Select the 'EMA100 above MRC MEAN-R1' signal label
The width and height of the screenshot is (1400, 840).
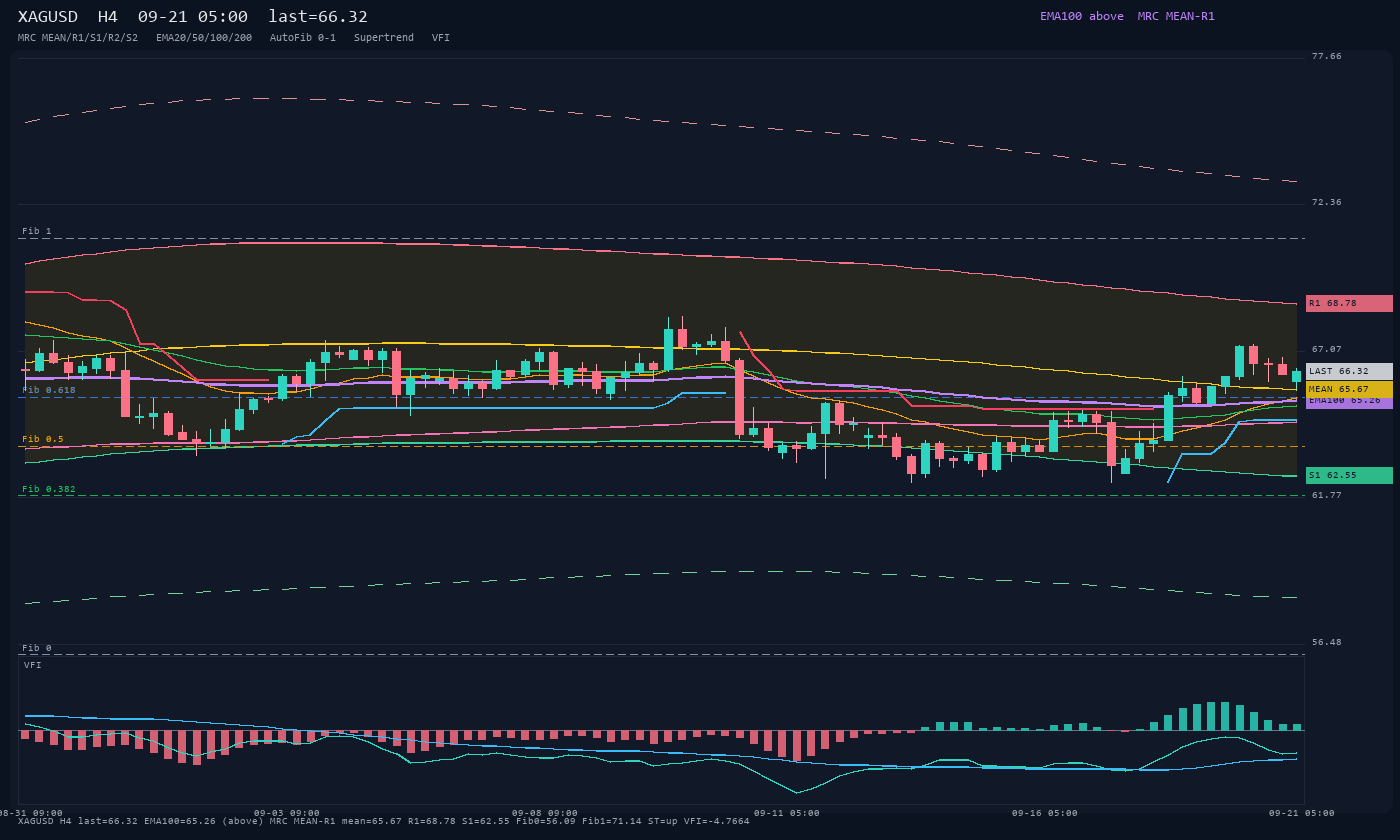tap(1127, 16)
